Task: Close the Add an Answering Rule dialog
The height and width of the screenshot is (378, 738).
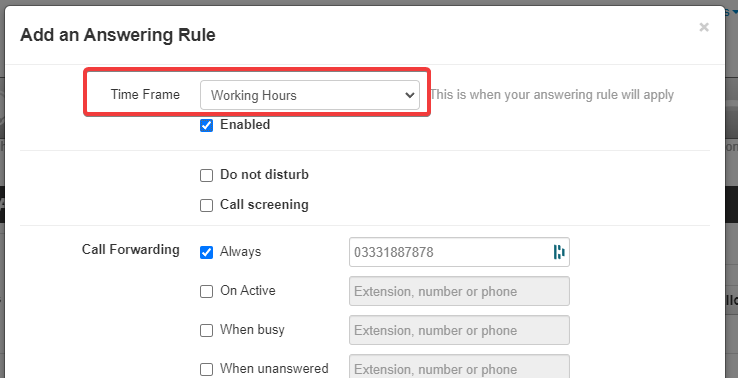Action: (704, 27)
